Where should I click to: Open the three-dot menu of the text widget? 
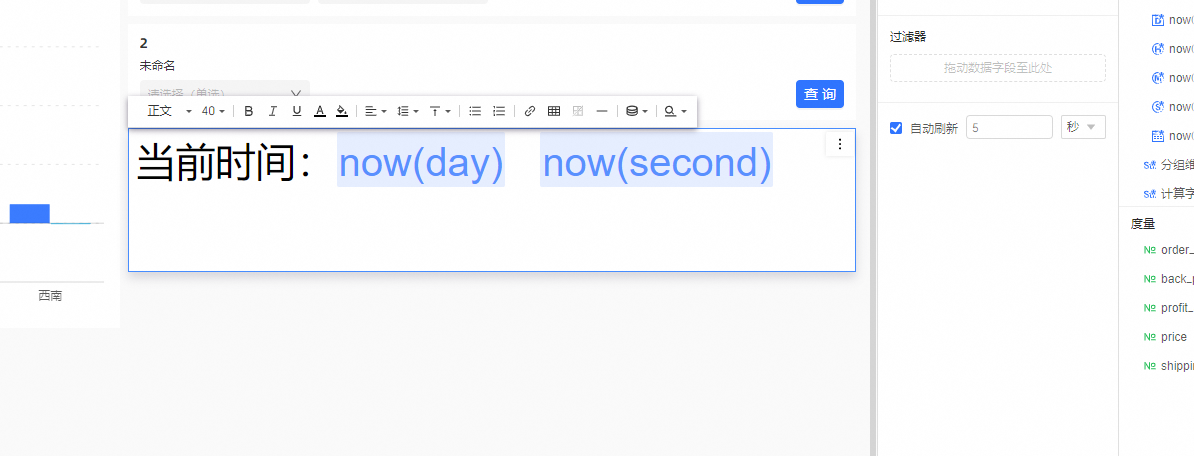(x=840, y=144)
